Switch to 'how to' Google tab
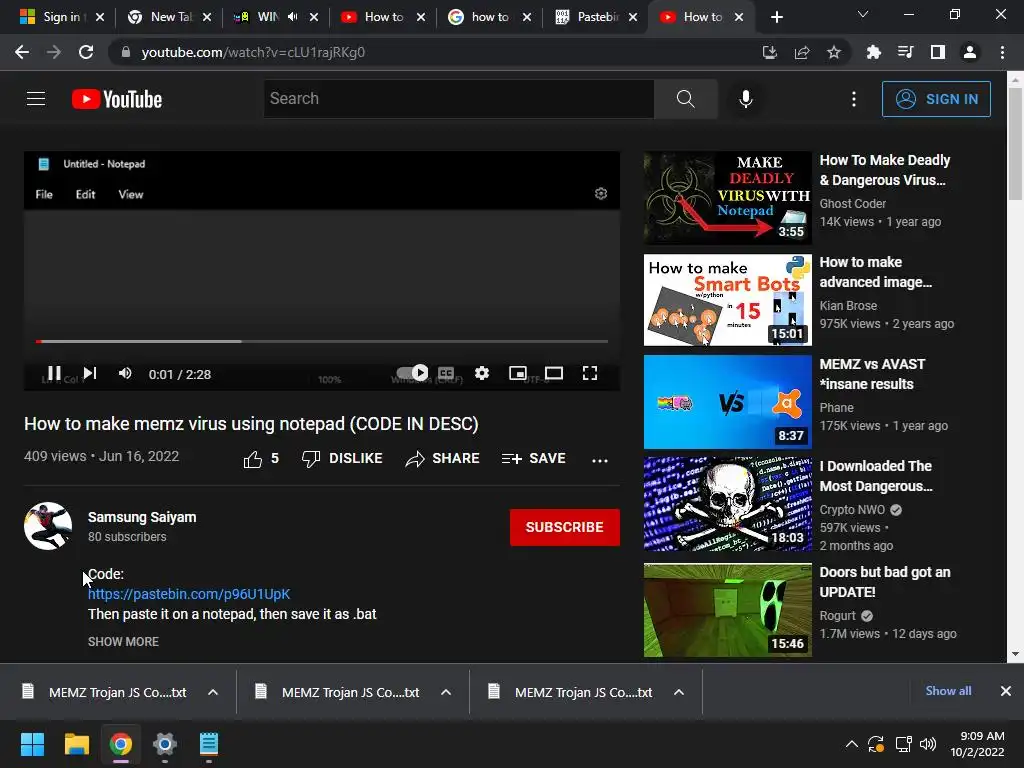Viewport: 1024px width, 768px height. point(487,17)
